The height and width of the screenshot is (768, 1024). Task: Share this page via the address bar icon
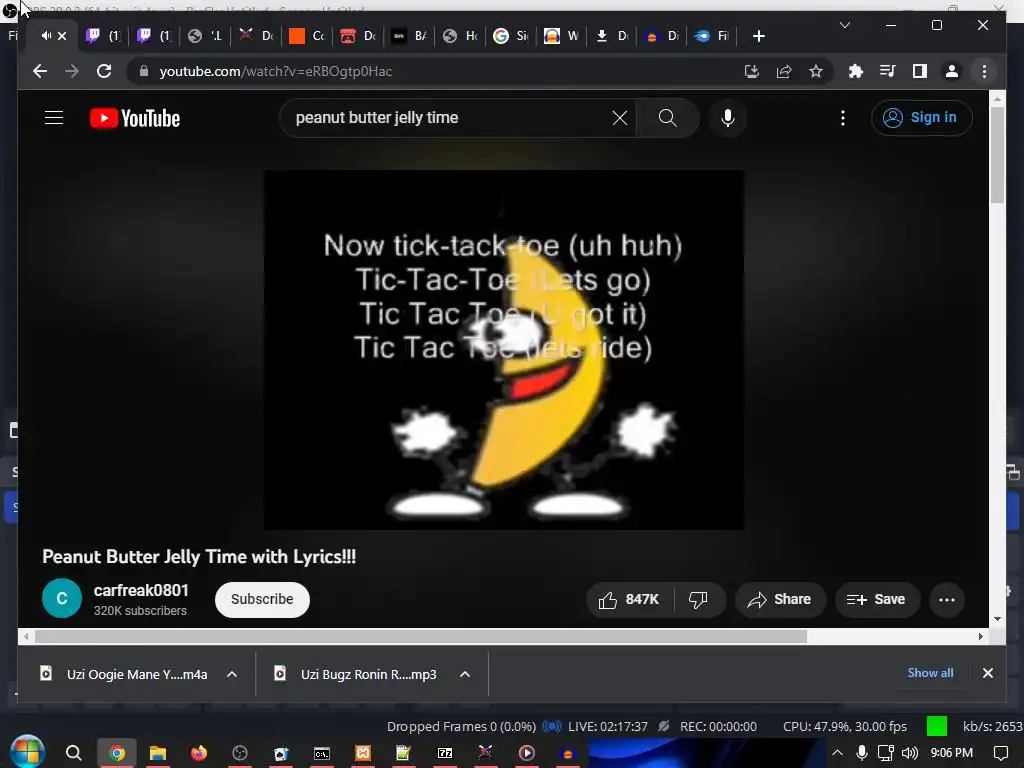(x=784, y=71)
